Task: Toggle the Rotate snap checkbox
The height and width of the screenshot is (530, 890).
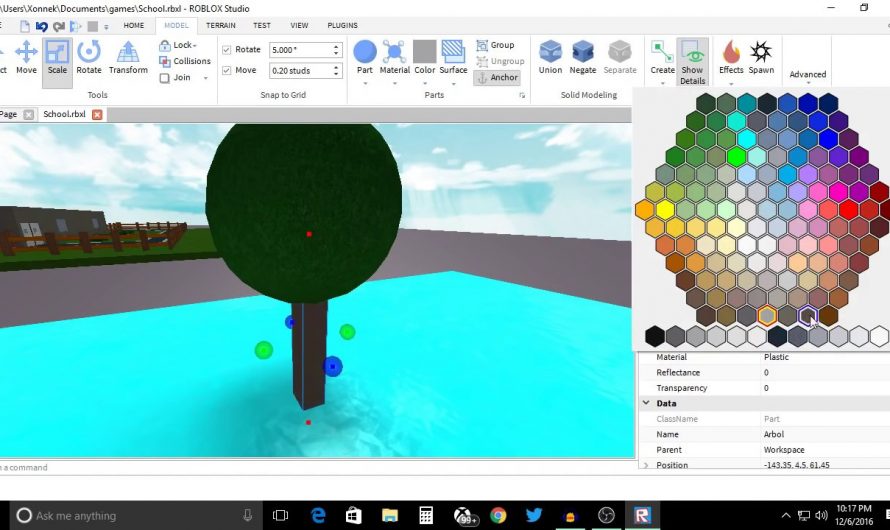Action: pyautogui.click(x=226, y=50)
